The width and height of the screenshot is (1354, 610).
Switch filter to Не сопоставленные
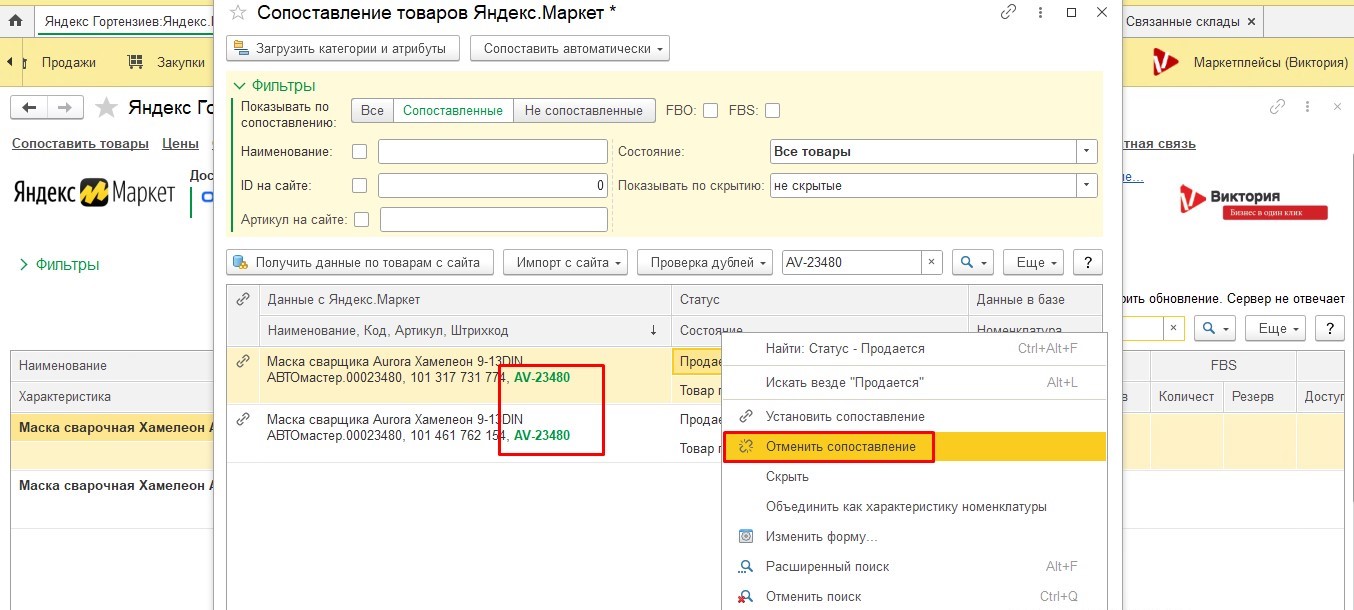coord(584,111)
